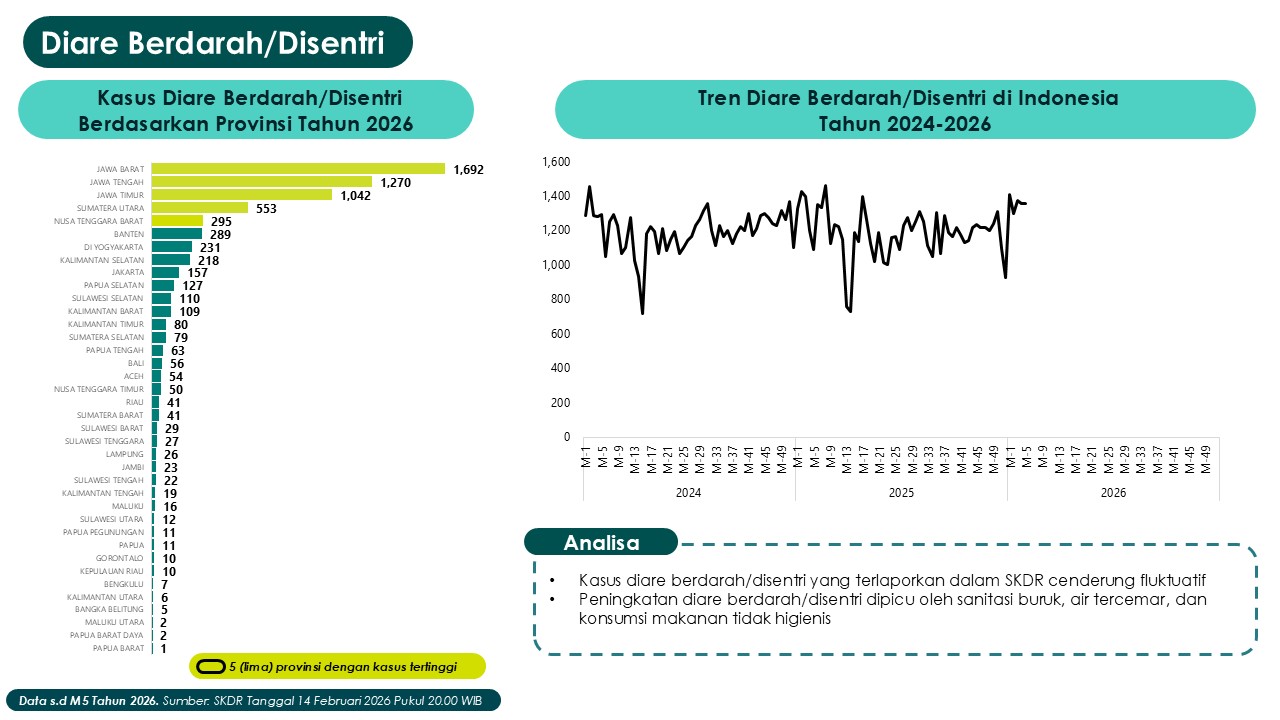Select the Jawa Timur bar showing 1,042
Image resolution: width=1280 pixels, height=720 pixels.
[x=241, y=195]
